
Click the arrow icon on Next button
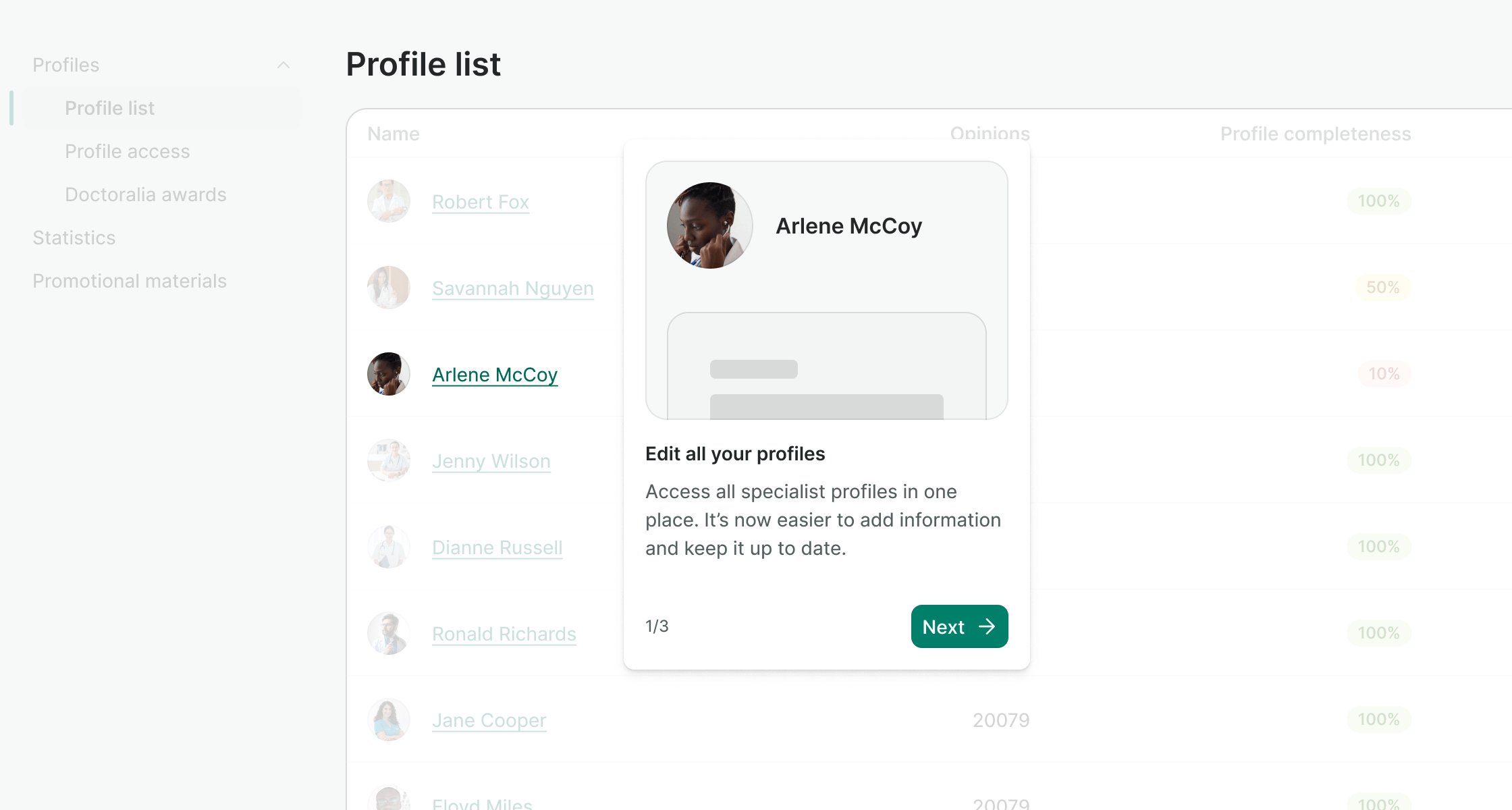click(x=987, y=626)
